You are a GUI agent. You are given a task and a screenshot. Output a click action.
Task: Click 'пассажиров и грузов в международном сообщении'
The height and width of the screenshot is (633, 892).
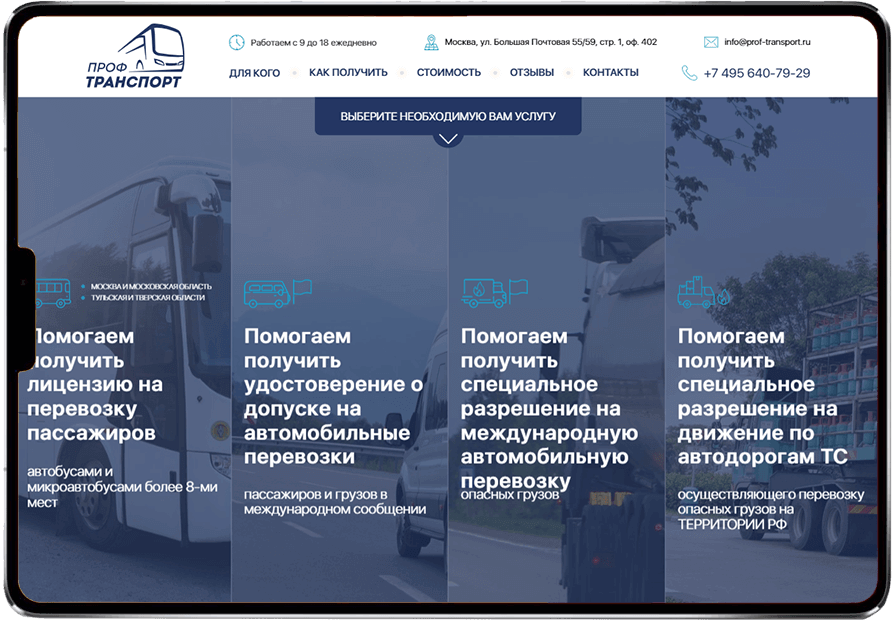point(334,502)
